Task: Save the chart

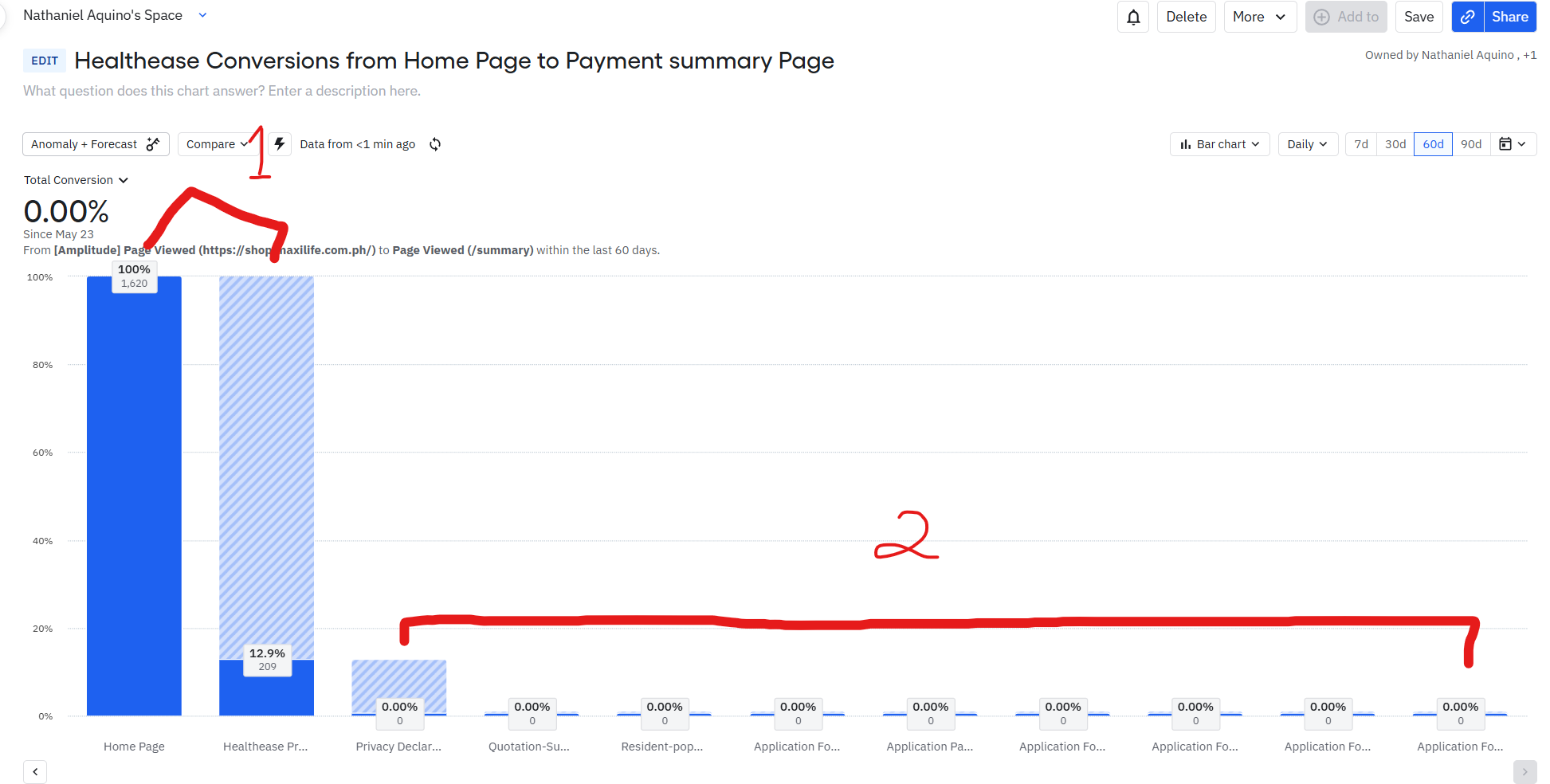Action: coord(1419,17)
